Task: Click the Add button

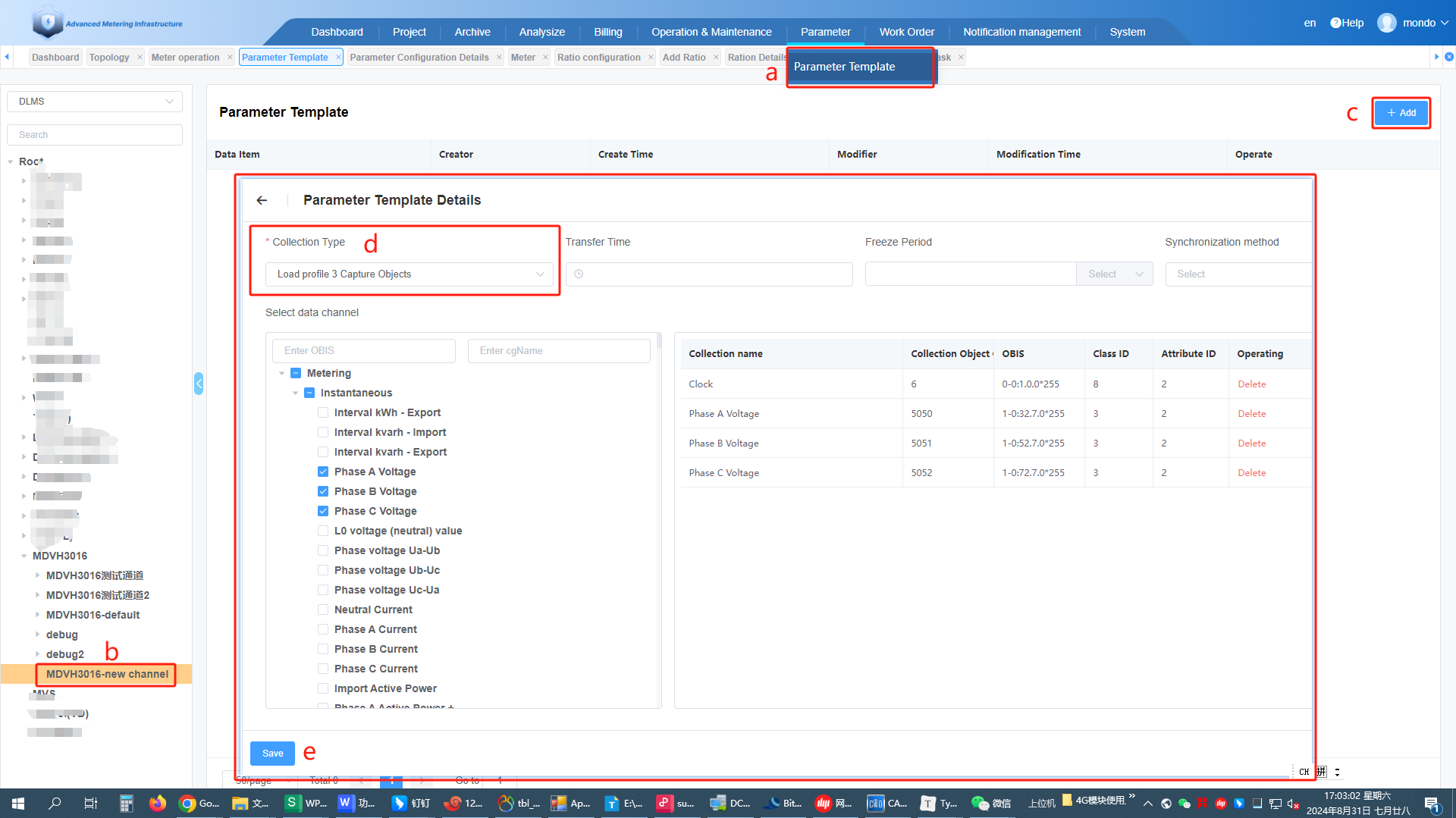Action: click(x=1401, y=113)
